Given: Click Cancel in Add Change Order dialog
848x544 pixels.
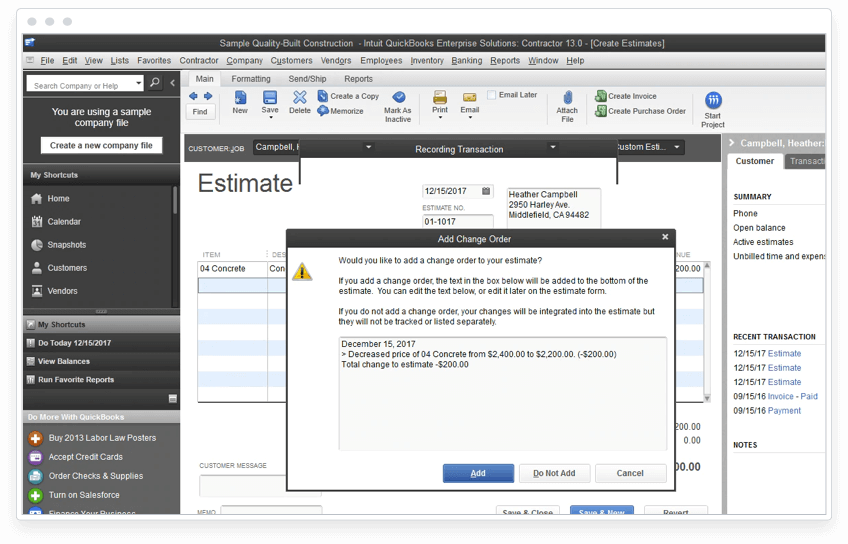Looking at the screenshot, I should (630, 473).
